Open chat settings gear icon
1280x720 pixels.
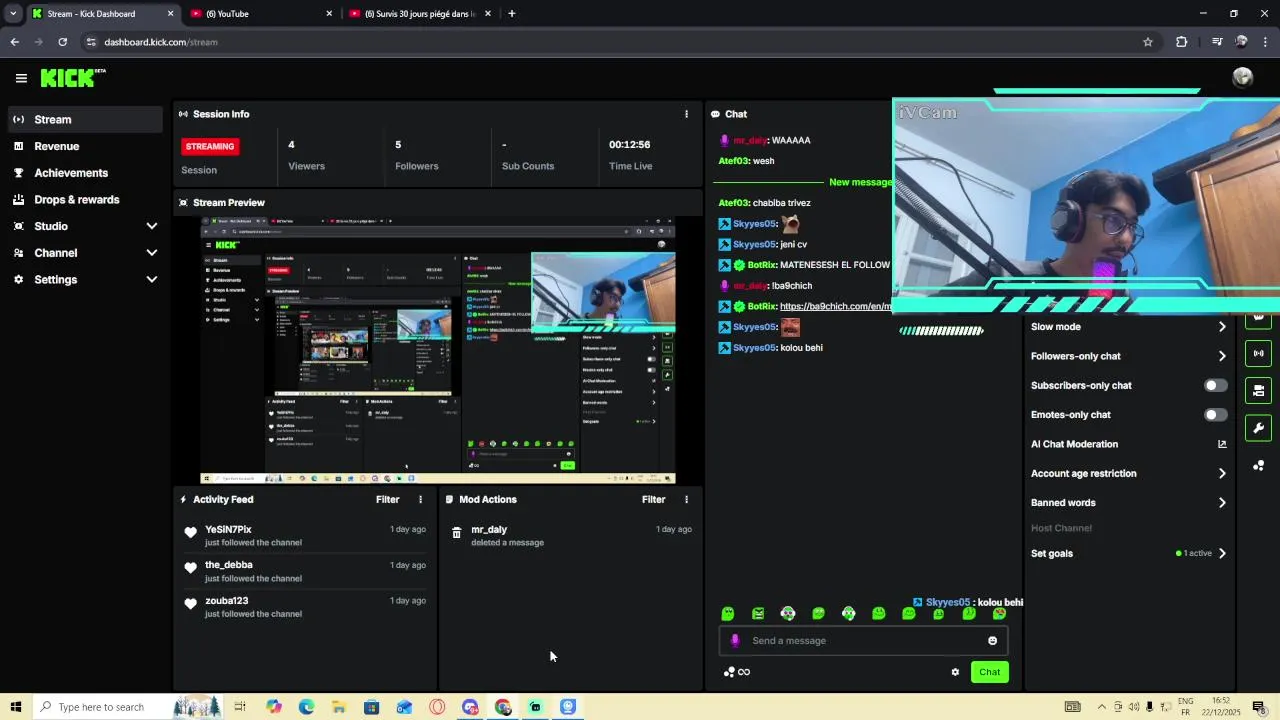click(x=955, y=672)
